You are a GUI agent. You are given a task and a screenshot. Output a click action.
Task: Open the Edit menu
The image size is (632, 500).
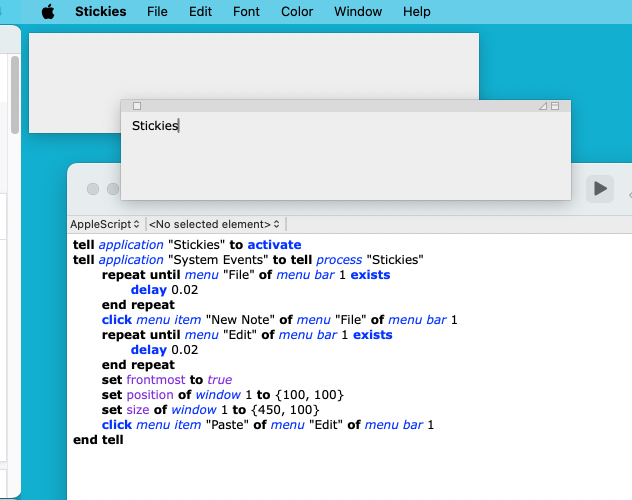point(200,12)
